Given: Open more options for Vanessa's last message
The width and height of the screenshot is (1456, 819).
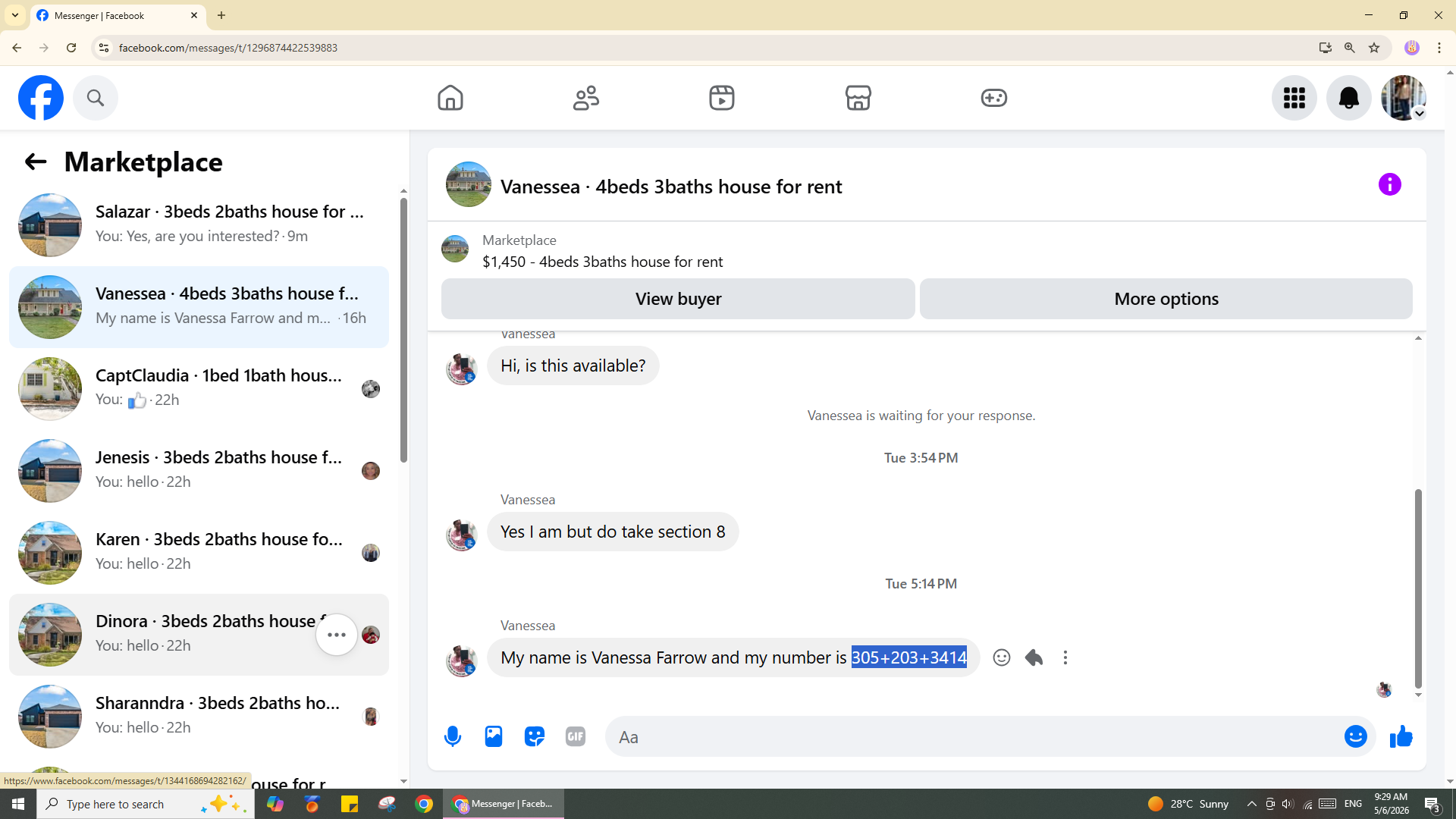Looking at the screenshot, I should click(1065, 657).
